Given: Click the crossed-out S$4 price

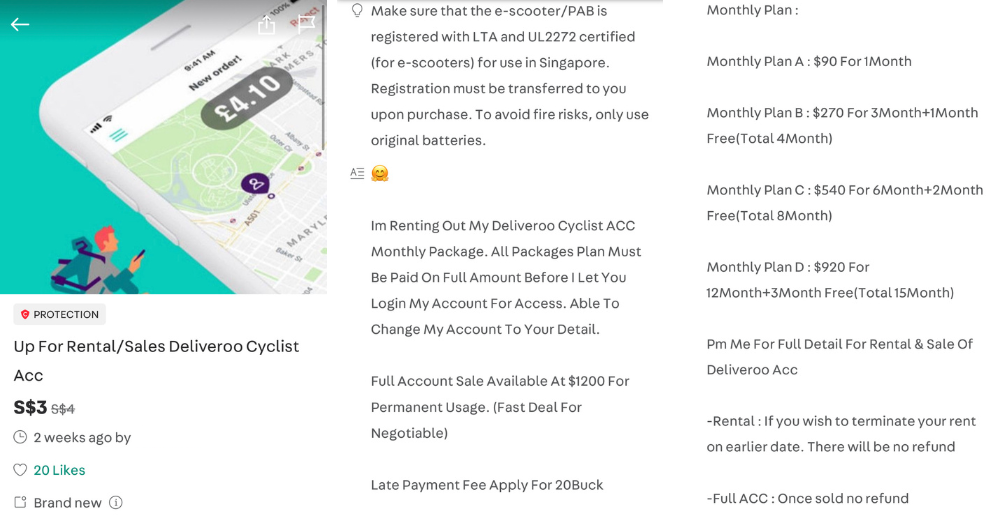Looking at the screenshot, I should click(62, 409).
